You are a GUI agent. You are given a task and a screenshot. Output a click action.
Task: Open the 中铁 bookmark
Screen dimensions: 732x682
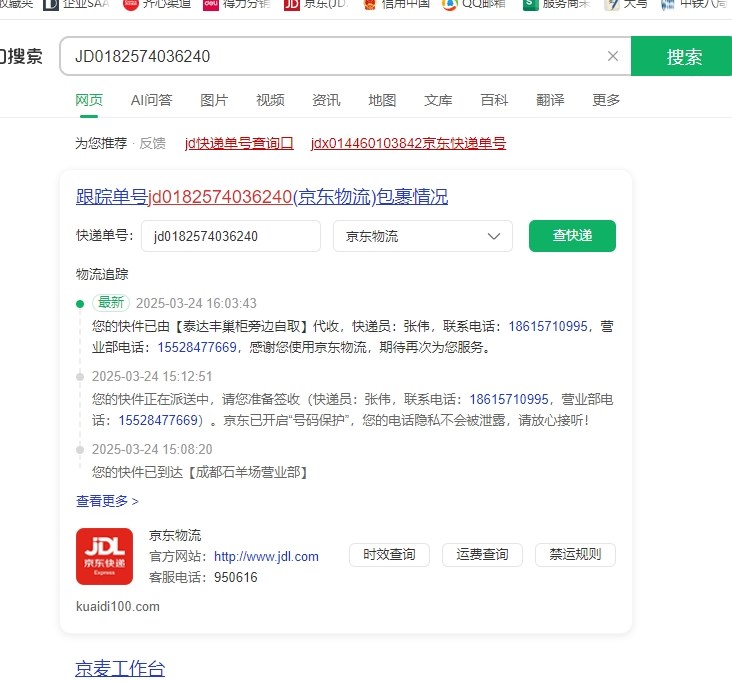pos(696,4)
